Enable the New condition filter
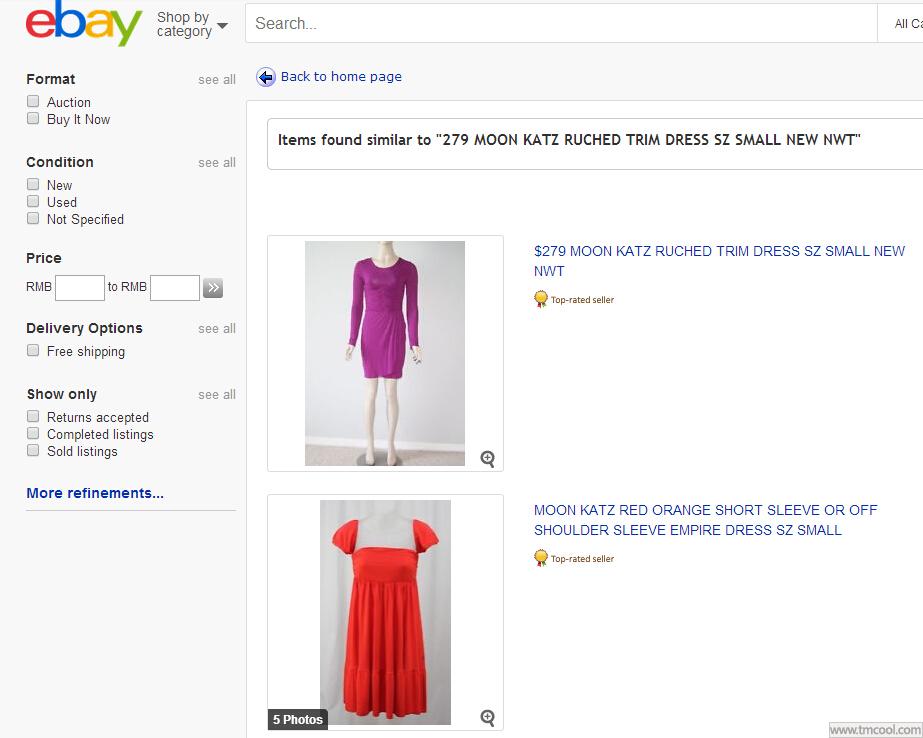The image size is (923, 738). click(33, 184)
